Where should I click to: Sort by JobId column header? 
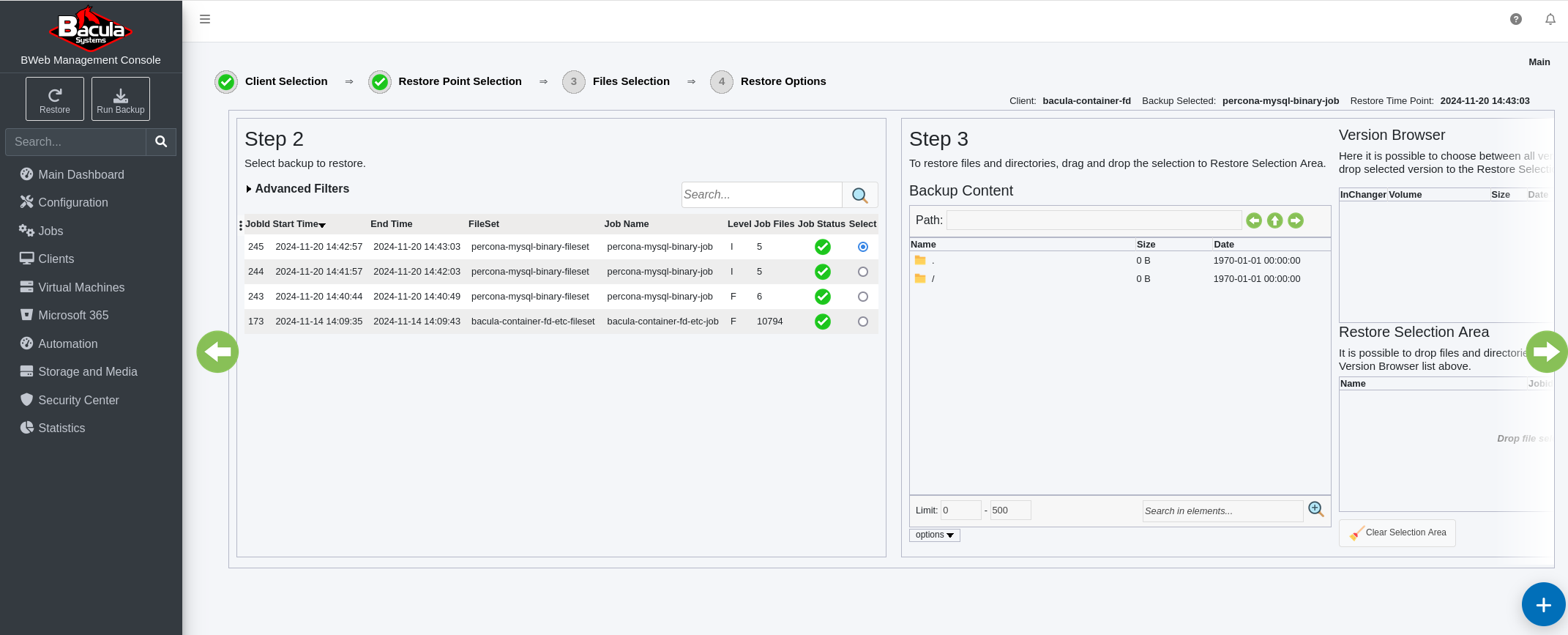[x=258, y=224]
